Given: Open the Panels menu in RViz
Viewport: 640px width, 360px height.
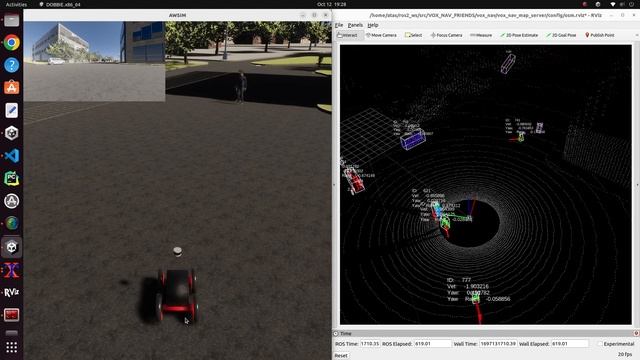Looking at the screenshot, I should (x=355, y=25).
